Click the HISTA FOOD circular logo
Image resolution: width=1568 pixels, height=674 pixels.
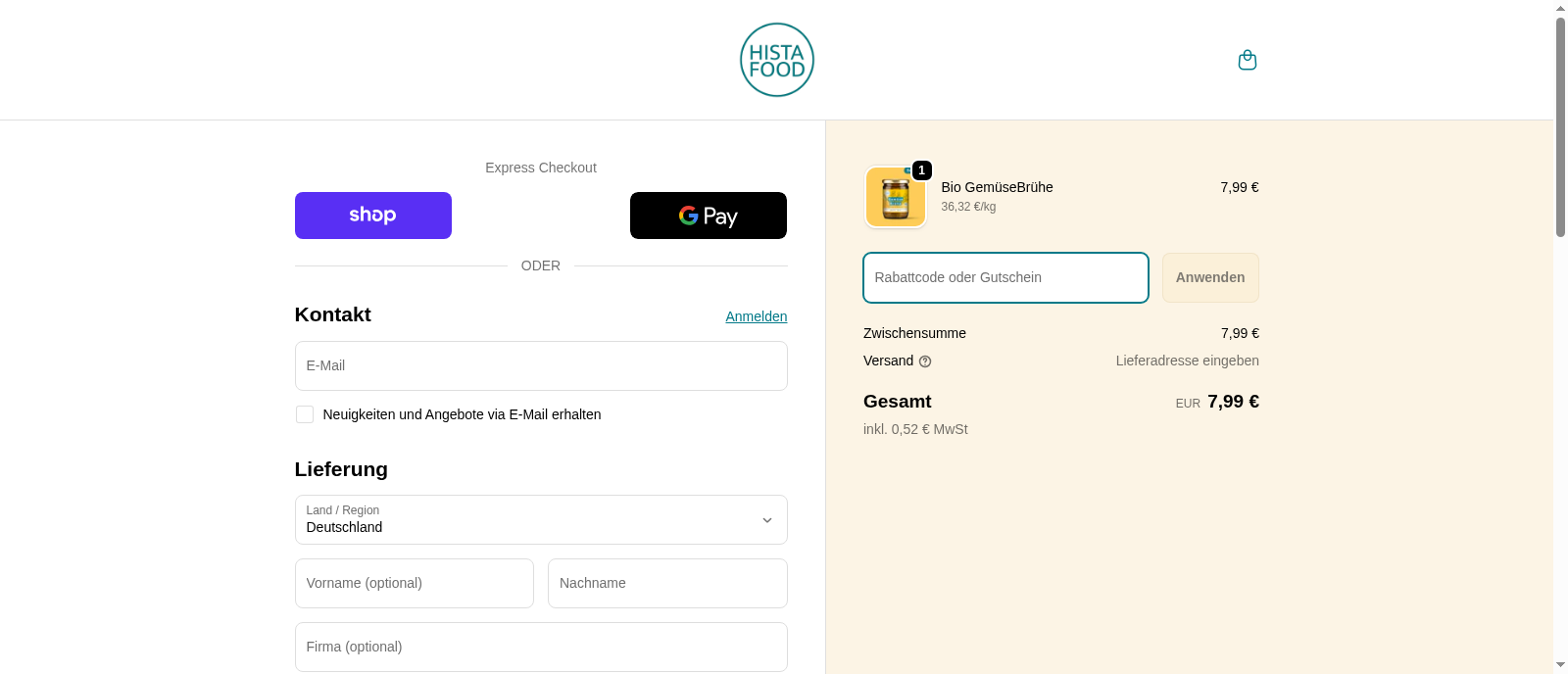click(776, 60)
